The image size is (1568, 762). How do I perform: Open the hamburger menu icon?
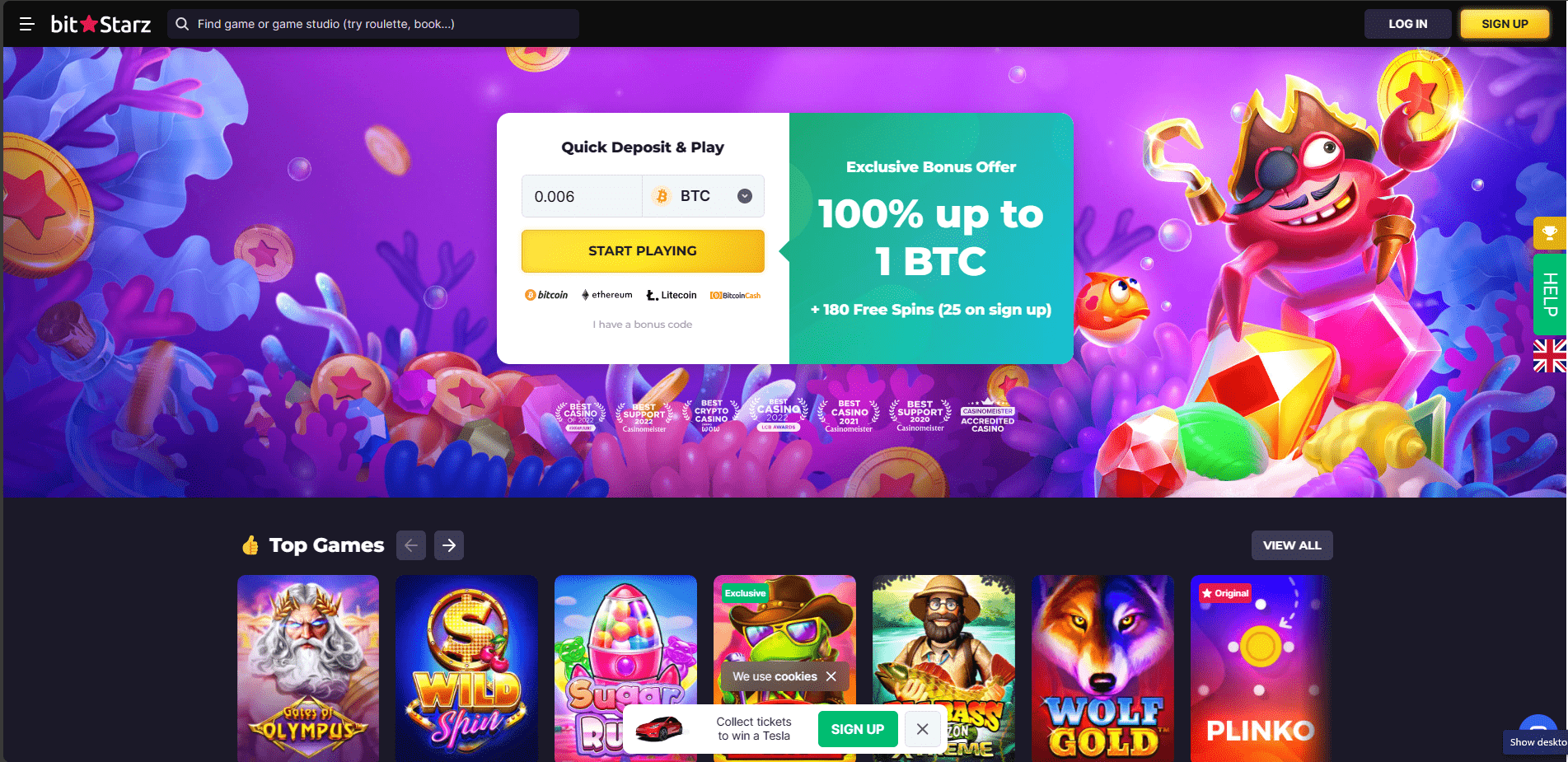(26, 24)
